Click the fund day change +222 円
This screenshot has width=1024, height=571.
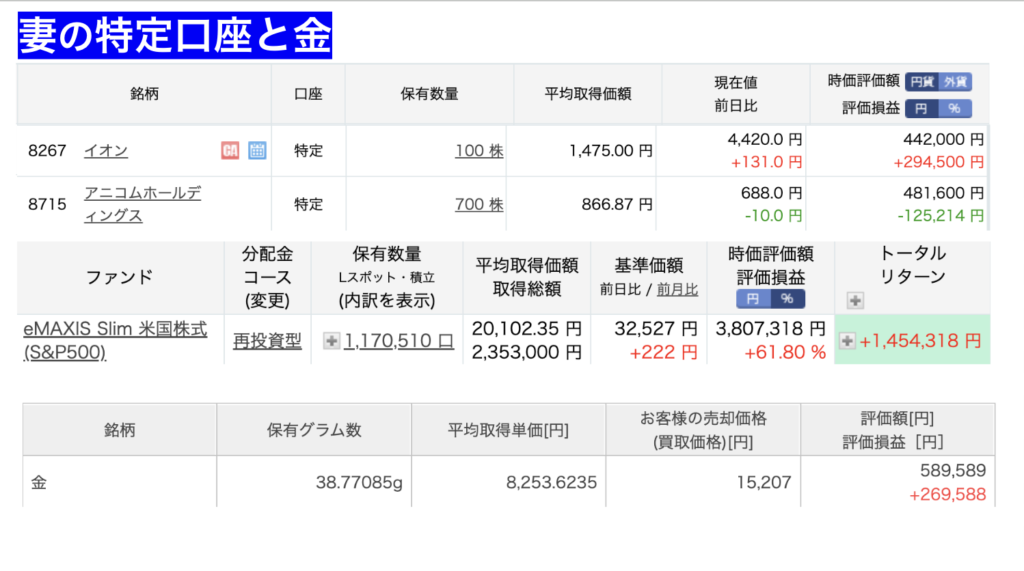click(664, 352)
